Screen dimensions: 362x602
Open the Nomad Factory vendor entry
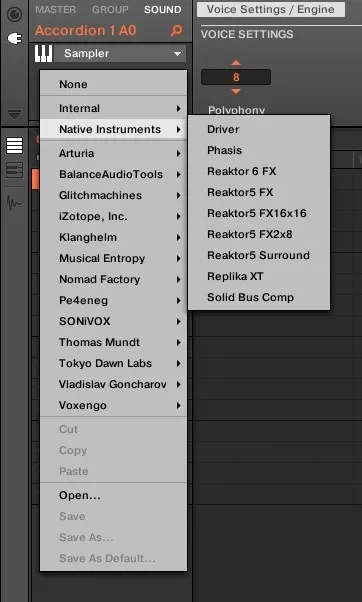[114, 280]
